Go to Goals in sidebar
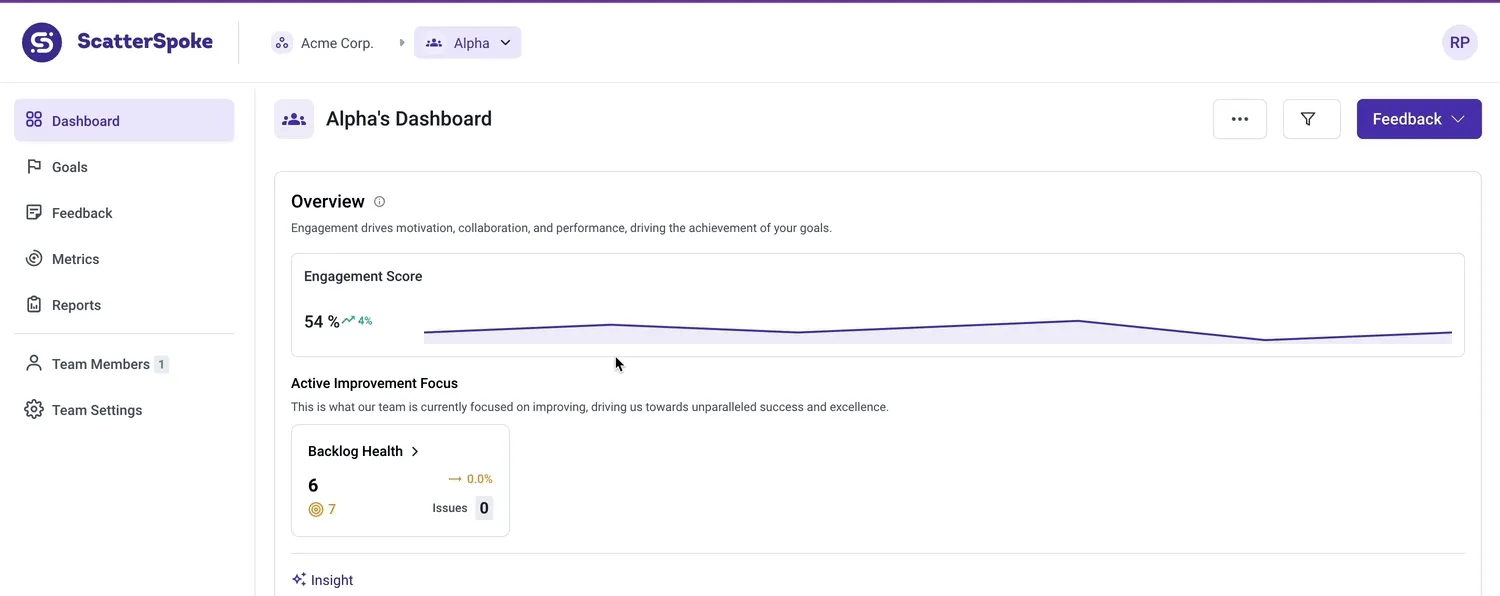This screenshot has height=596, width=1500. click(70, 167)
